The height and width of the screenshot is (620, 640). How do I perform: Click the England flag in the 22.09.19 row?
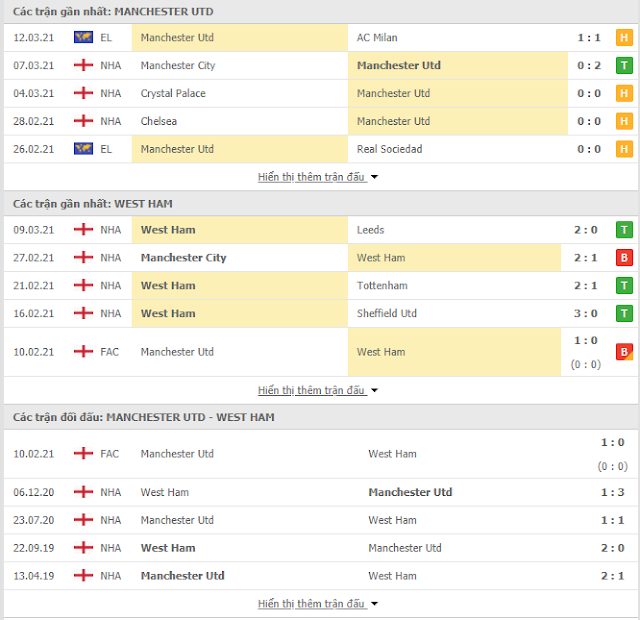pyautogui.click(x=83, y=548)
